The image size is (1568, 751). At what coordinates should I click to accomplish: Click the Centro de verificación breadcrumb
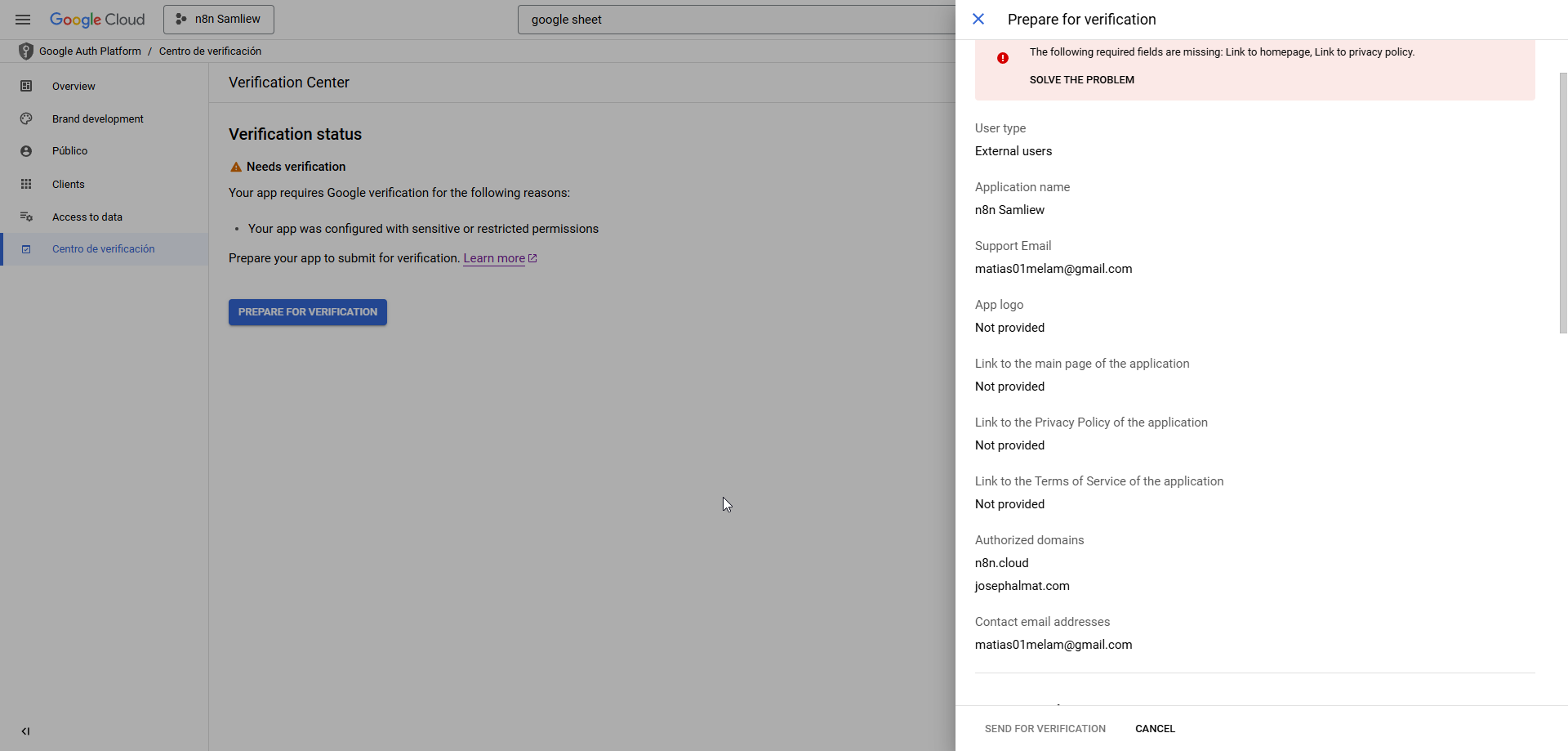210,51
